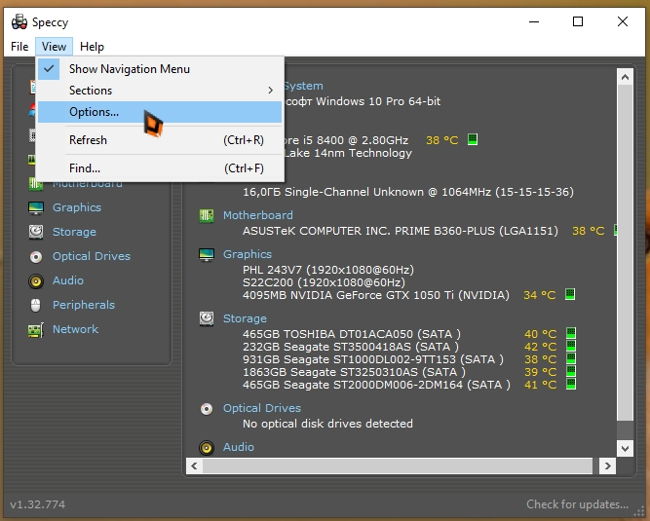
Task: Click GPU temperature indicator next to 34 °C
Action: tap(570, 294)
